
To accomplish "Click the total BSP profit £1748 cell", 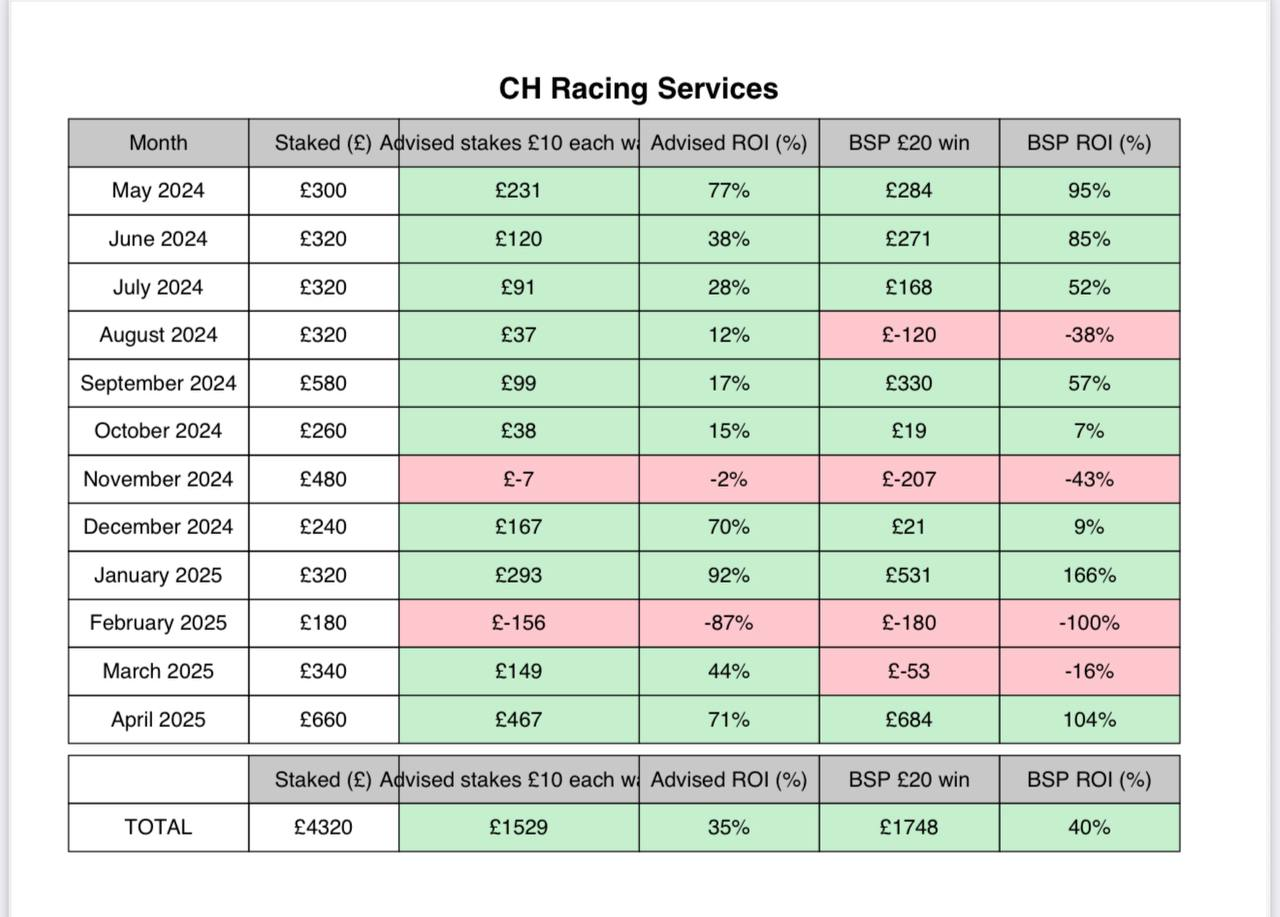I will click(908, 827).
